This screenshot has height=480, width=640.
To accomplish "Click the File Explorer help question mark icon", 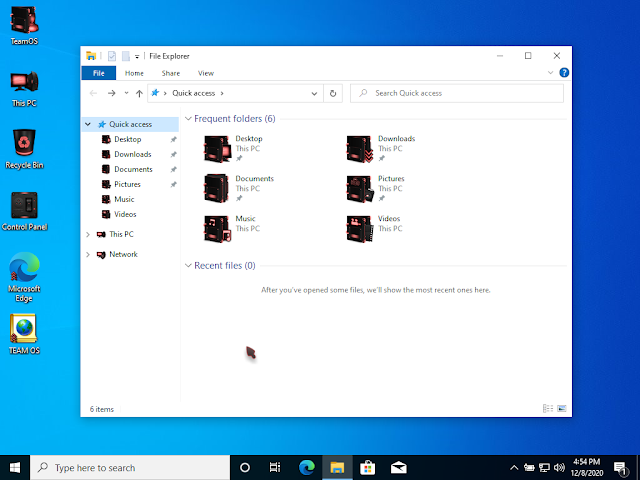I will click(x=564, y=73).
